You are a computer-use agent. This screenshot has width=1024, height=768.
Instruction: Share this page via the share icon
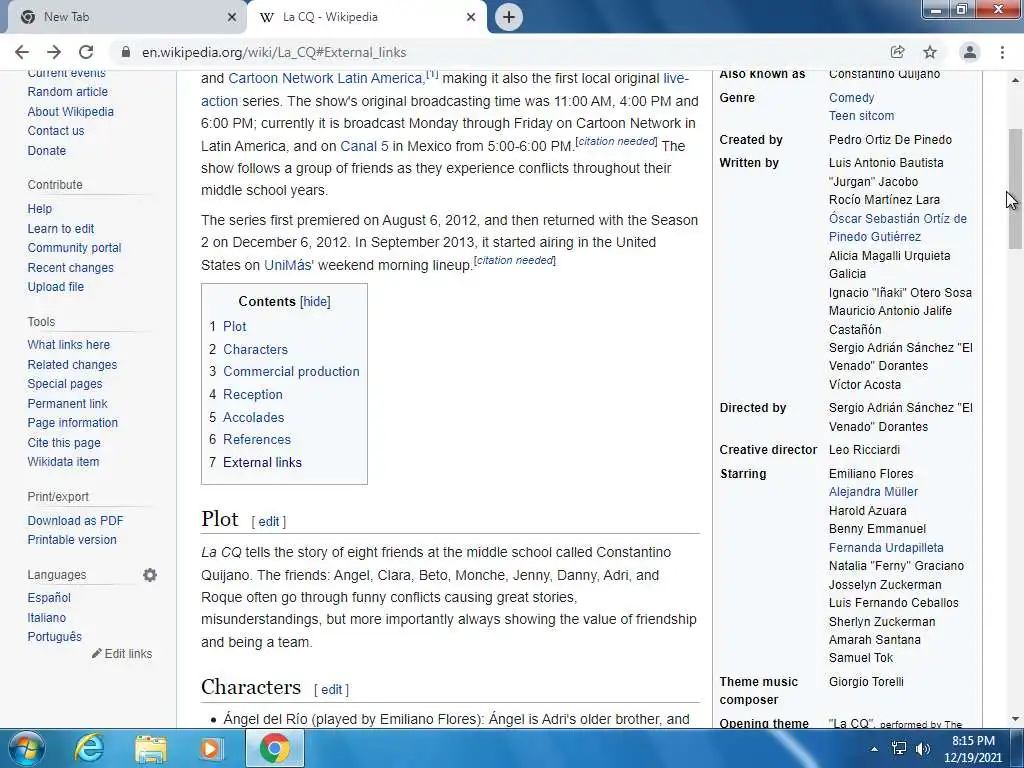[897, 52]
